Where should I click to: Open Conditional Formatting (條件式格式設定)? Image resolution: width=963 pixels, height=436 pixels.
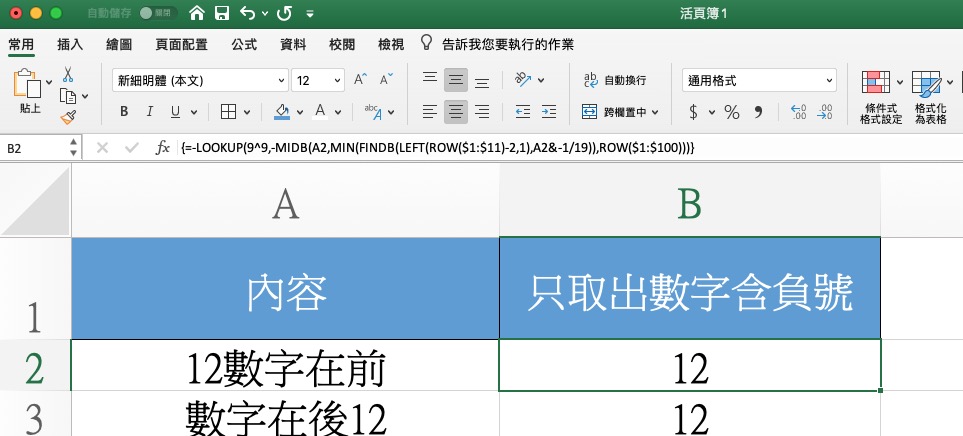coord(881,97)
